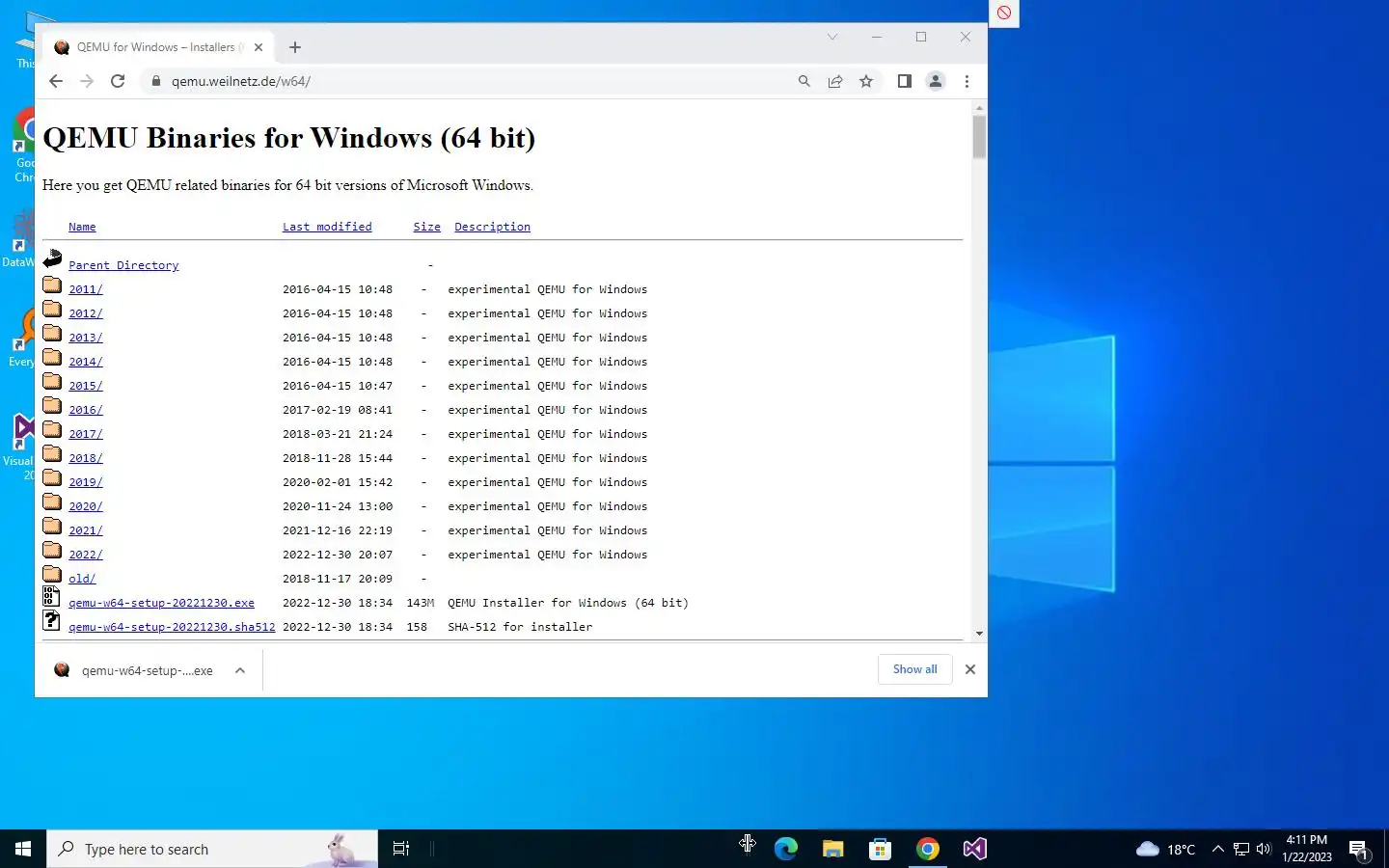Open the 2014/ folder link

click(x=85, y=362)
